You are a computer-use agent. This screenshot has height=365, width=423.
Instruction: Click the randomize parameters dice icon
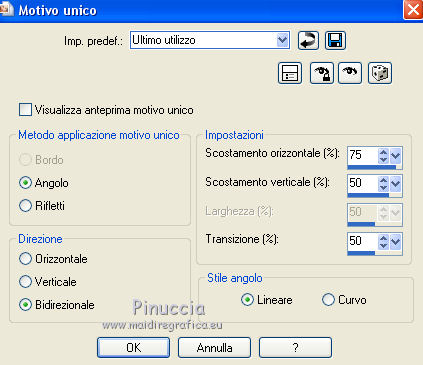pos(380,73)
